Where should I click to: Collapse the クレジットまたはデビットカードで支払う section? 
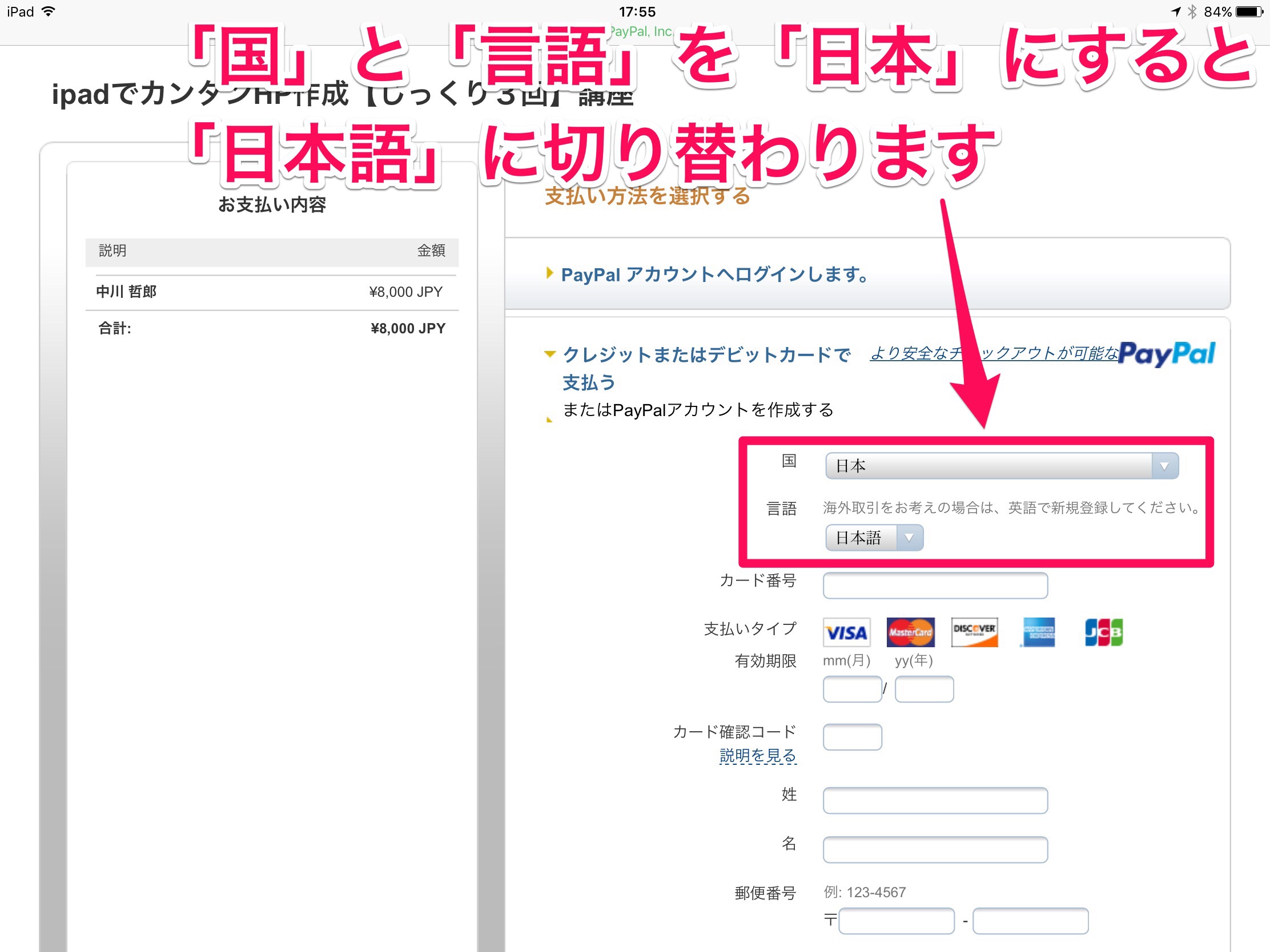[x=706, y=368]
